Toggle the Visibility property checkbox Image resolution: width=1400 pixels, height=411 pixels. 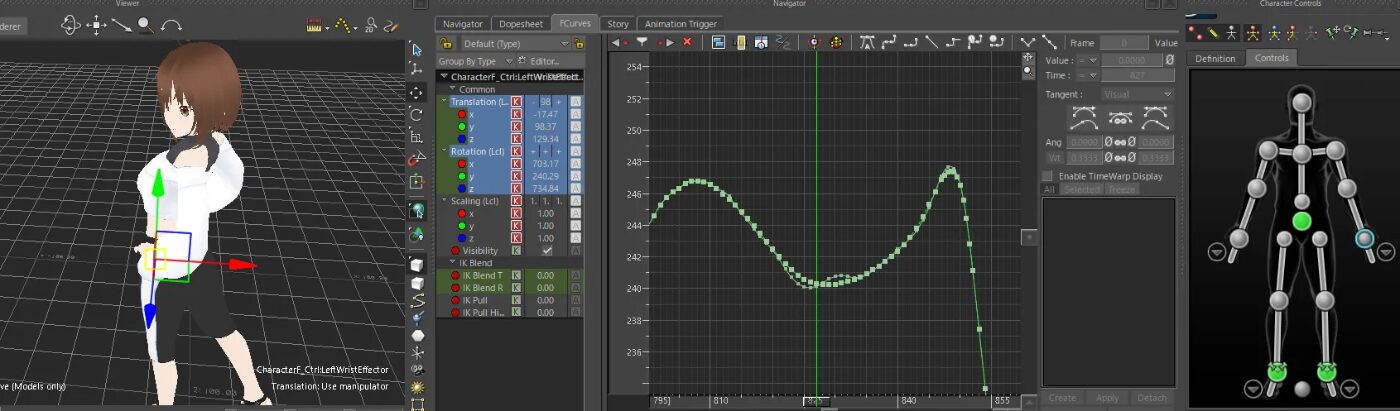547,251
